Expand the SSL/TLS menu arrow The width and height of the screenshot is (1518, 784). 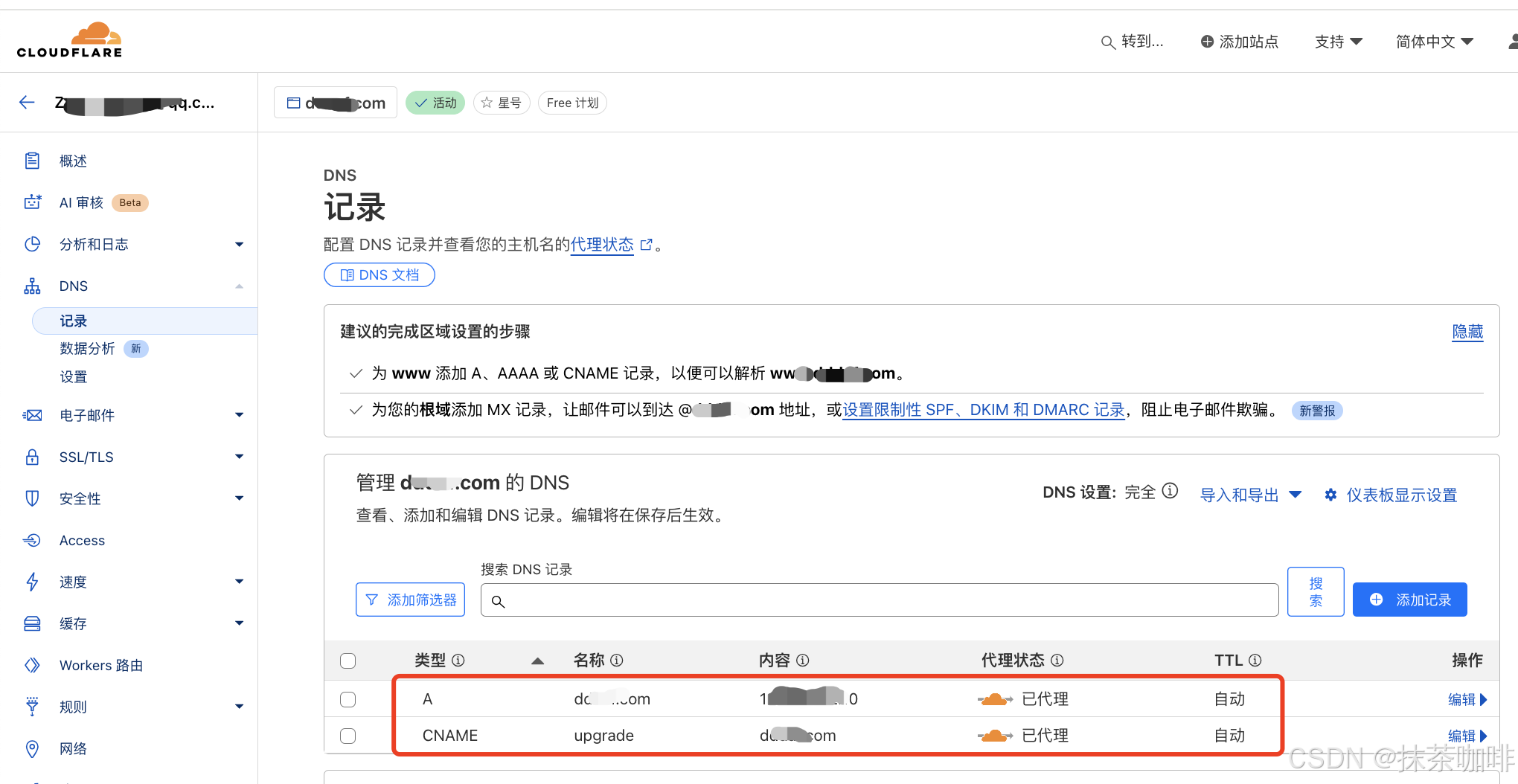coord(239,457)
